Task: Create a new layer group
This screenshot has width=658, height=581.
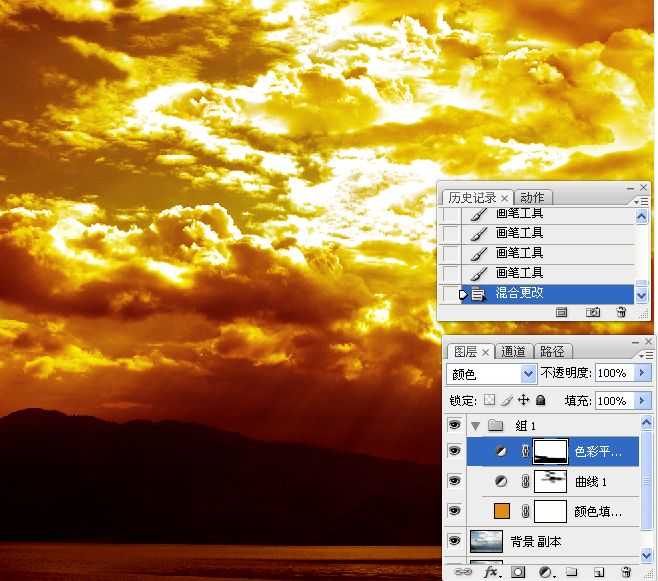Action: (572, 572)
